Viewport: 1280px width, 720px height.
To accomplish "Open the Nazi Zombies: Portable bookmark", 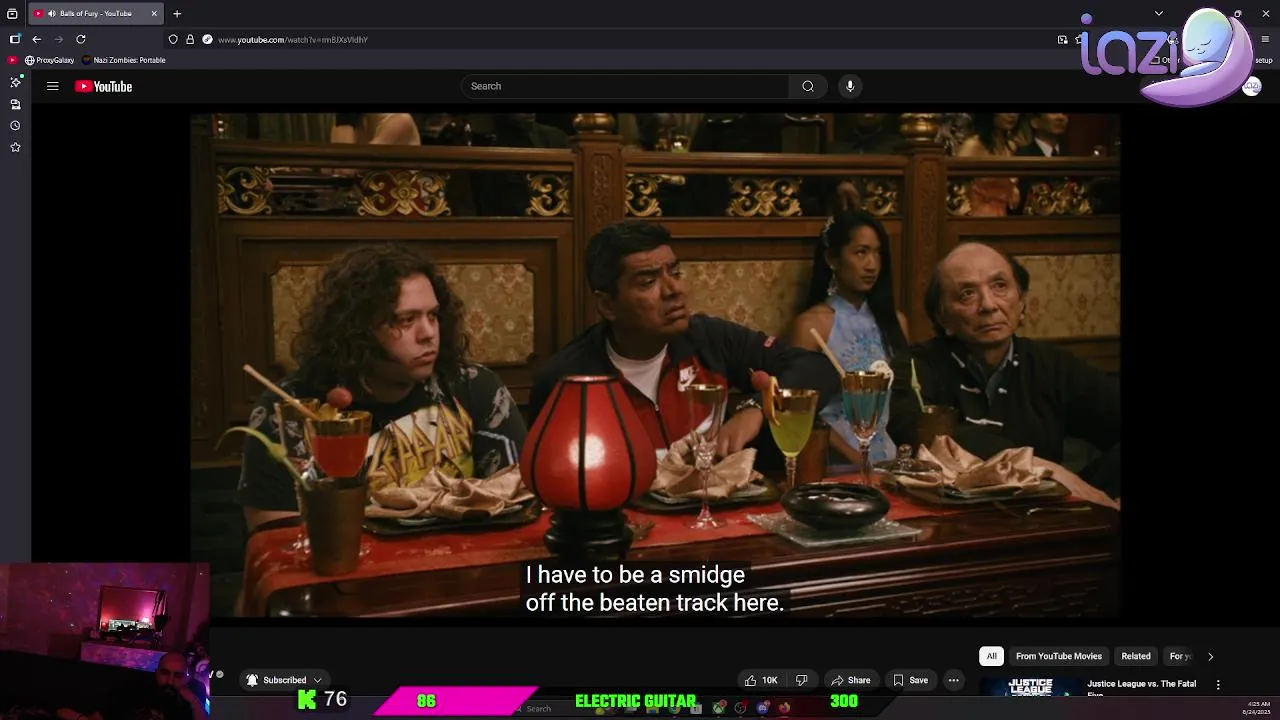I will click(124, 60).
